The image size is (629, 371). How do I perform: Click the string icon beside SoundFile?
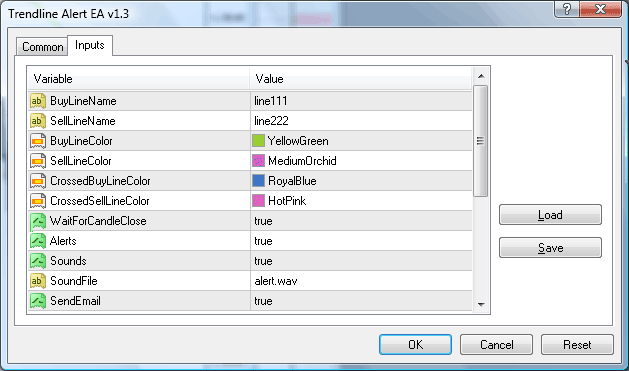pos(38,281)
